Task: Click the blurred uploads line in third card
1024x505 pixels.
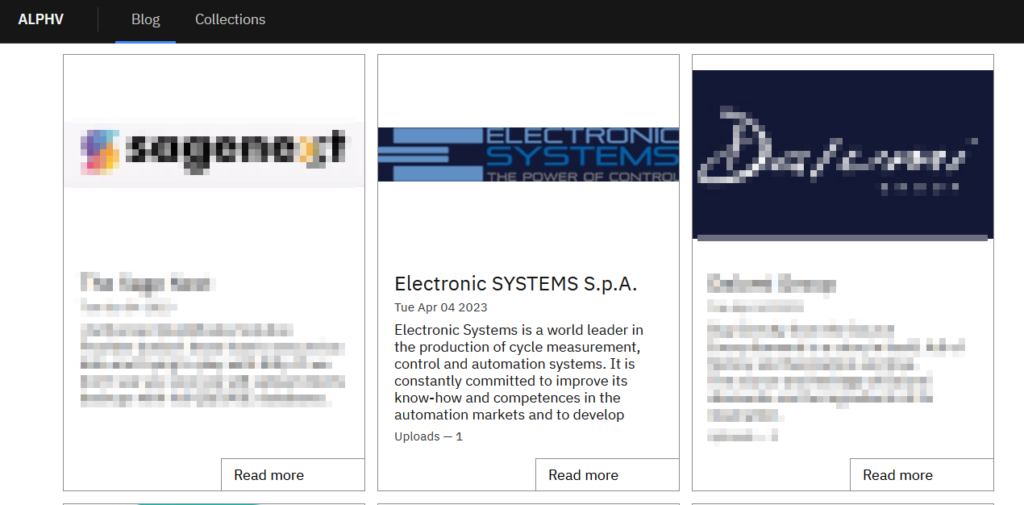Action: (x=742, y=436)
